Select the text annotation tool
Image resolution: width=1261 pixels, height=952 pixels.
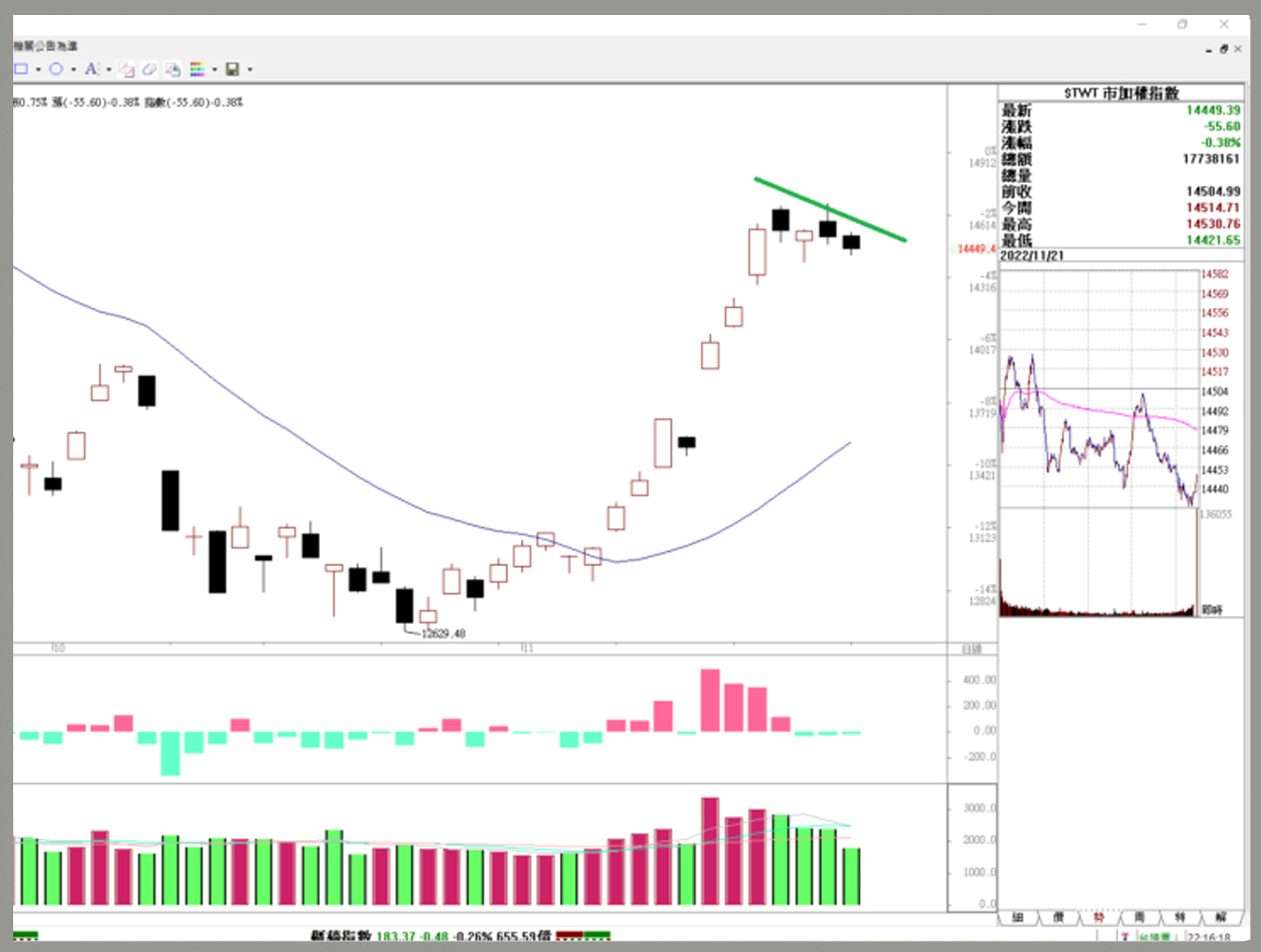[x=91, y=69]
